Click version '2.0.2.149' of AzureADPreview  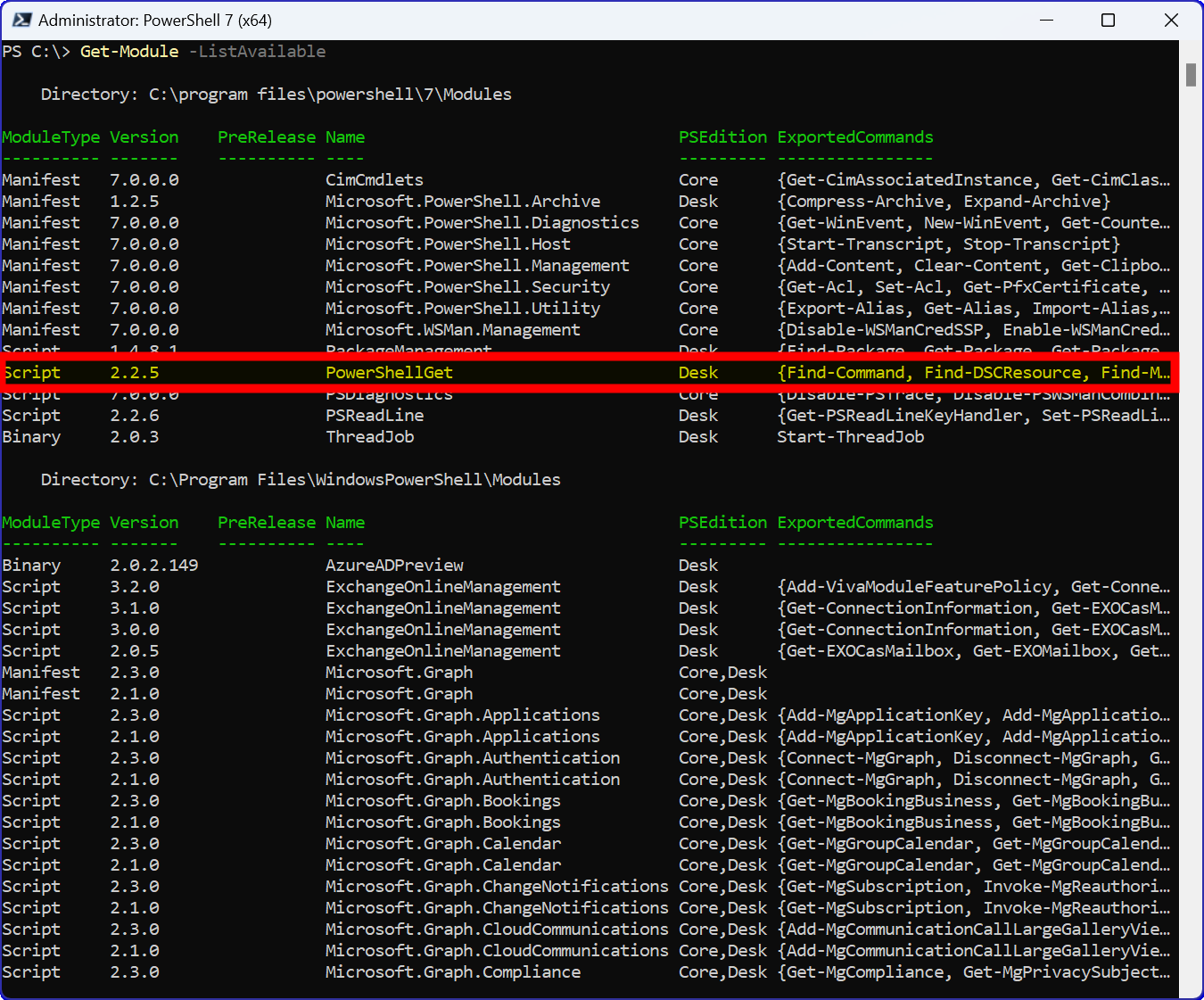[x=154, y=566]
